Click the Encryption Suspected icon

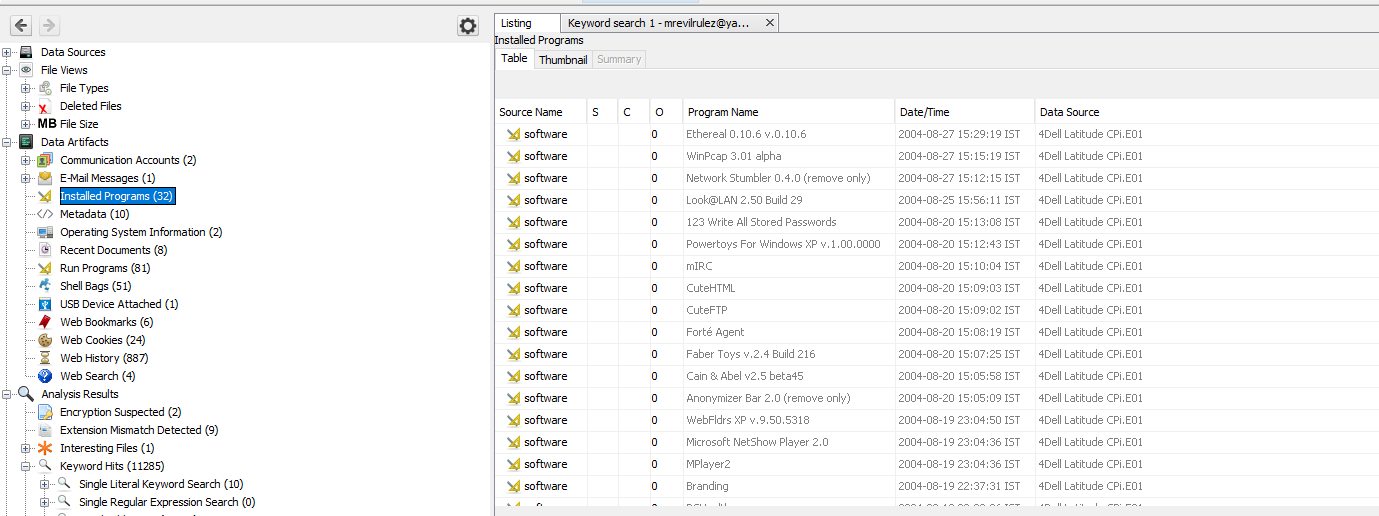45,412
